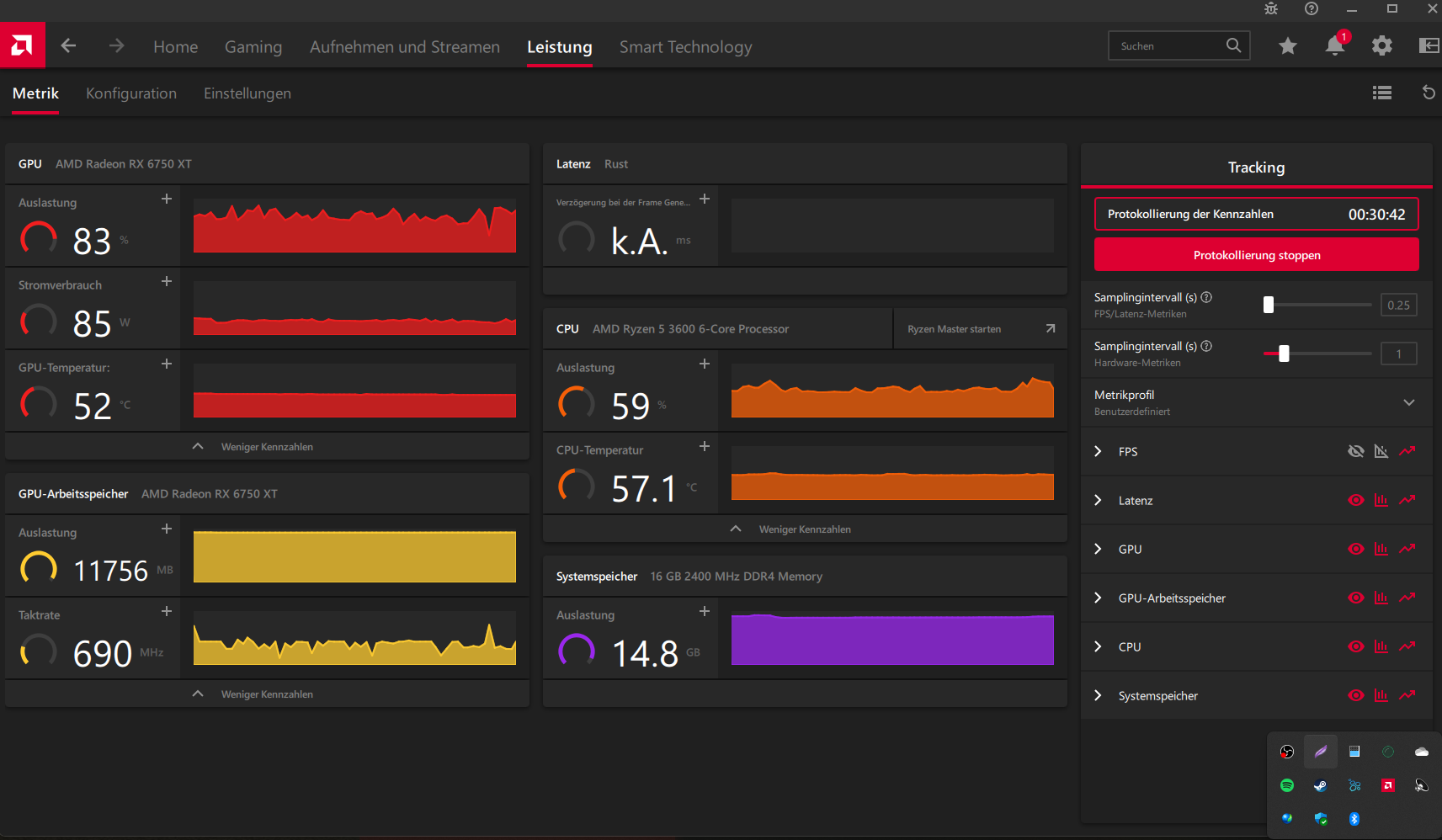This screenshot has width=1442, height=840.
Task: Open the Smart Technology tab
Action: pyautogui.click(x=686, y=47)
